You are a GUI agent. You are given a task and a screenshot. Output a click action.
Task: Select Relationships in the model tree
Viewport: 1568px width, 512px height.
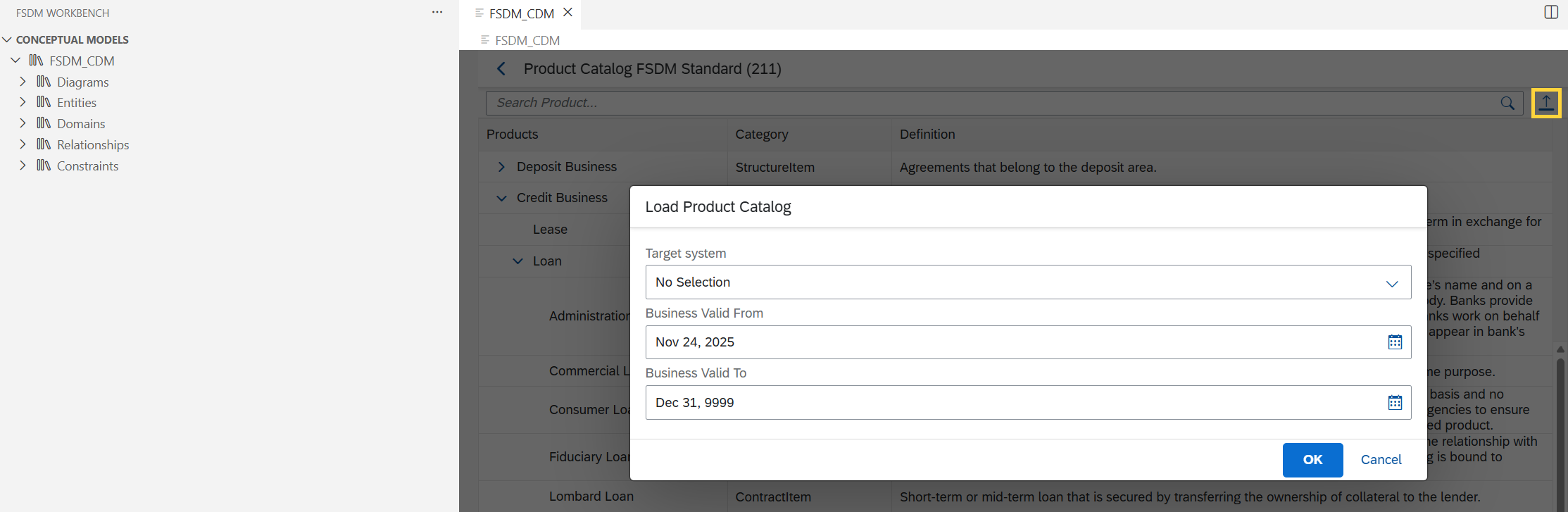point(93,145)
